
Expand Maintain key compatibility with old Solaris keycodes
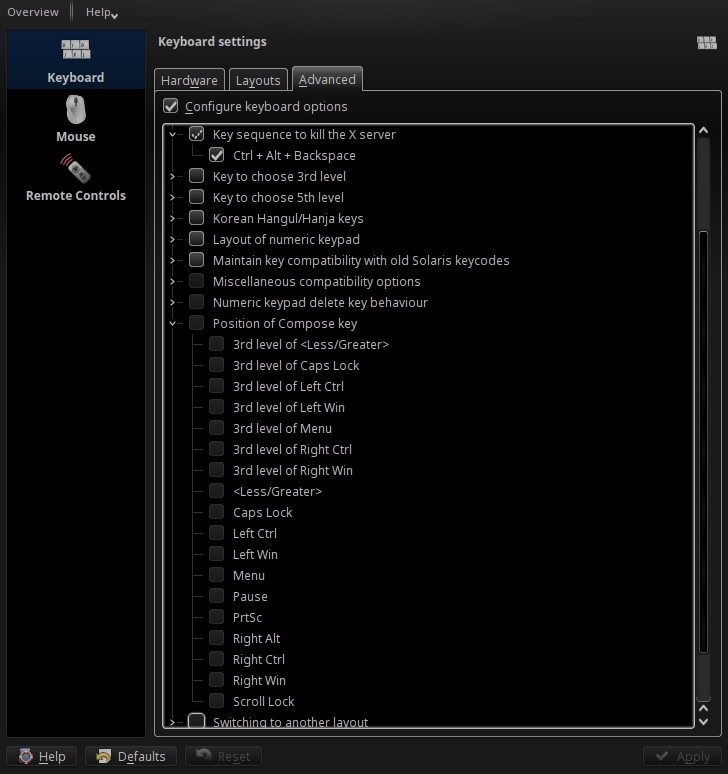pyautogui.click(x=172, y=260)
